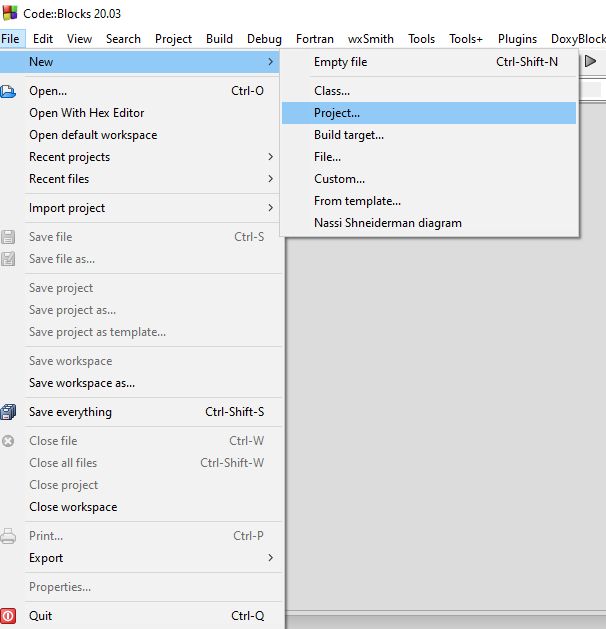
Task: Choose Empty file from New submenu
Action: pos(429,62)
